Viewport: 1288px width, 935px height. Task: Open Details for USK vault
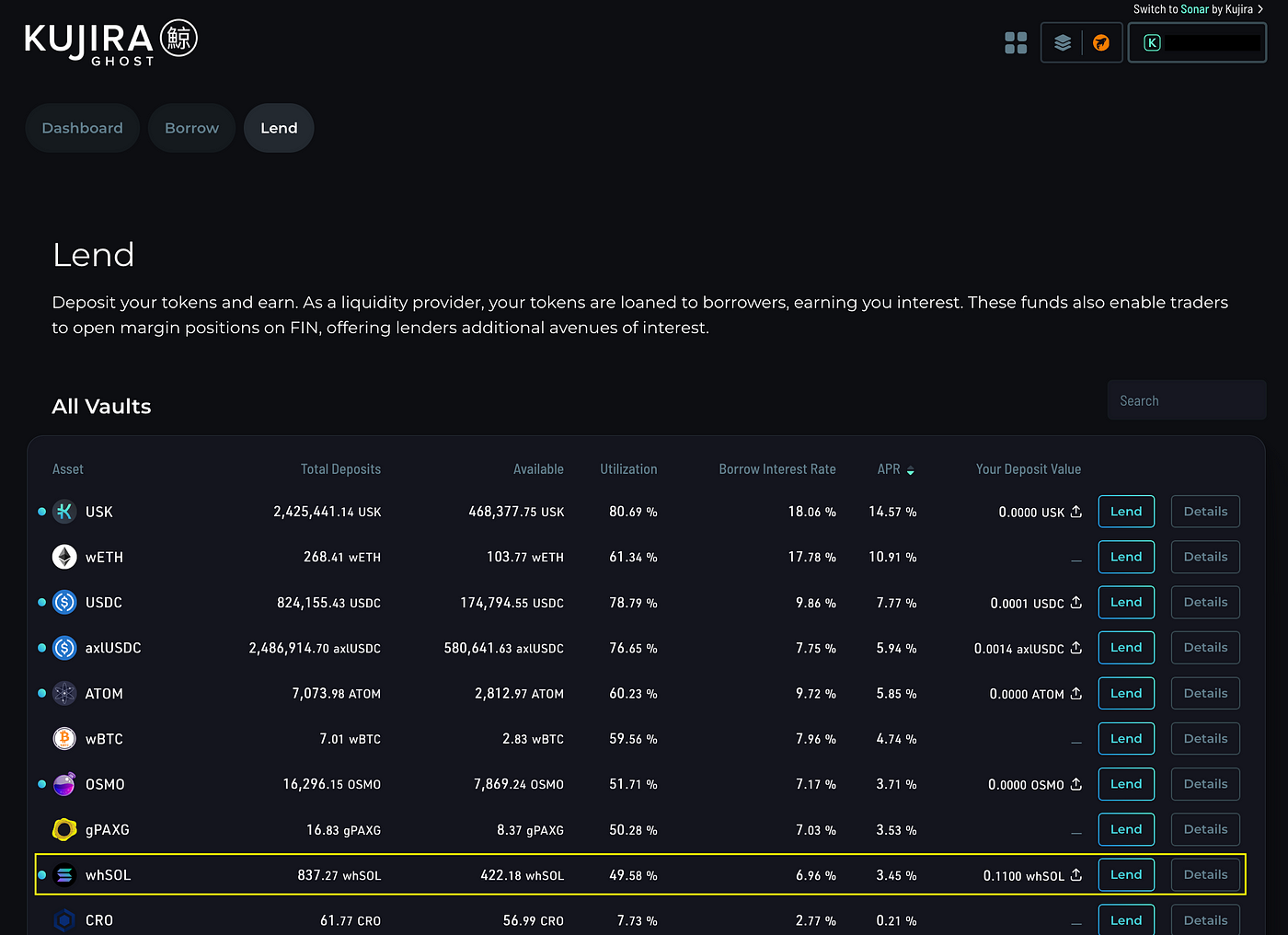[x=1205, y=512]
